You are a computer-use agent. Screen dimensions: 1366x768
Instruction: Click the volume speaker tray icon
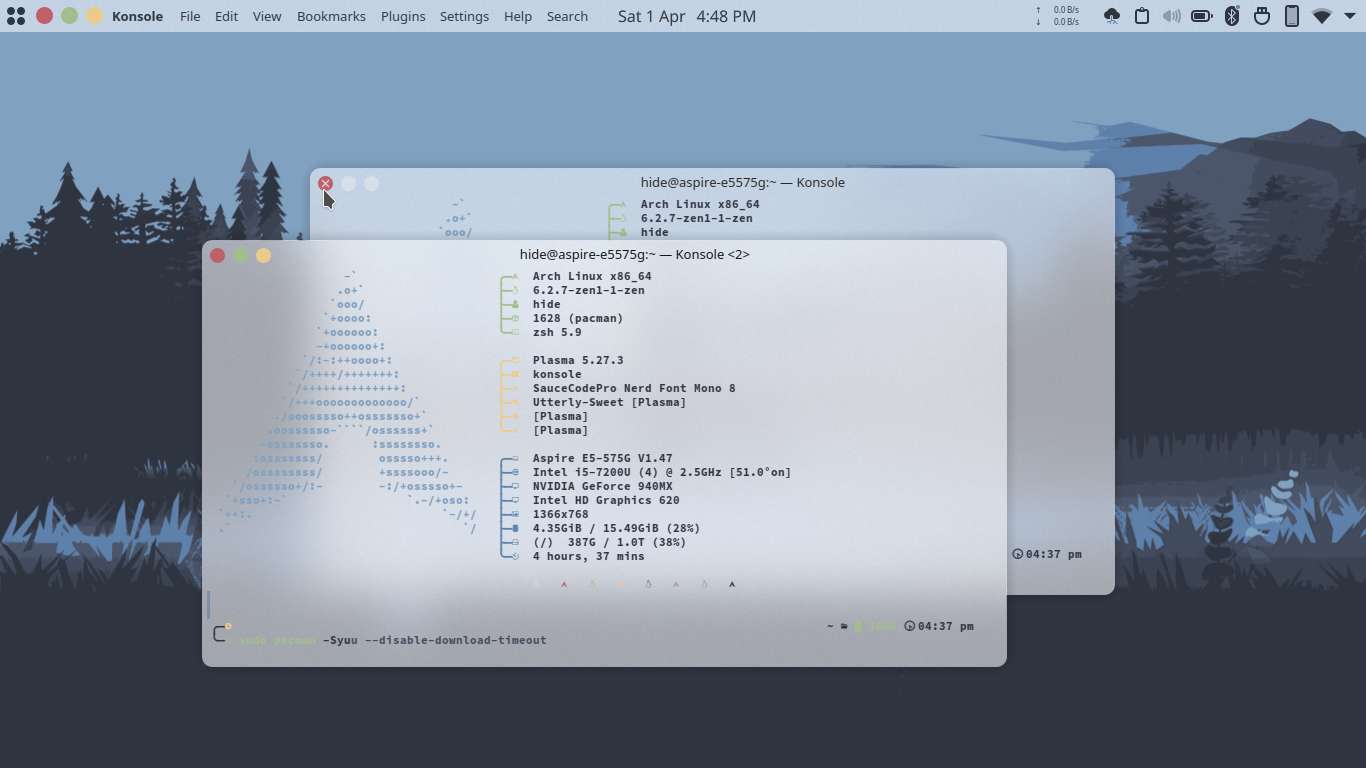(1172, 16)
